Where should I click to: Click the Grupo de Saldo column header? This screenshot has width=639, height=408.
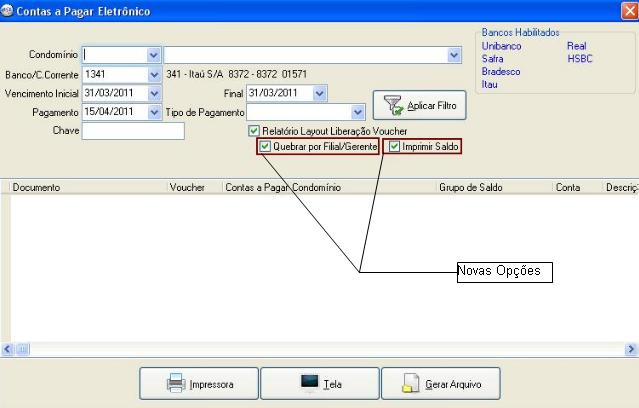tap(470, 187)
